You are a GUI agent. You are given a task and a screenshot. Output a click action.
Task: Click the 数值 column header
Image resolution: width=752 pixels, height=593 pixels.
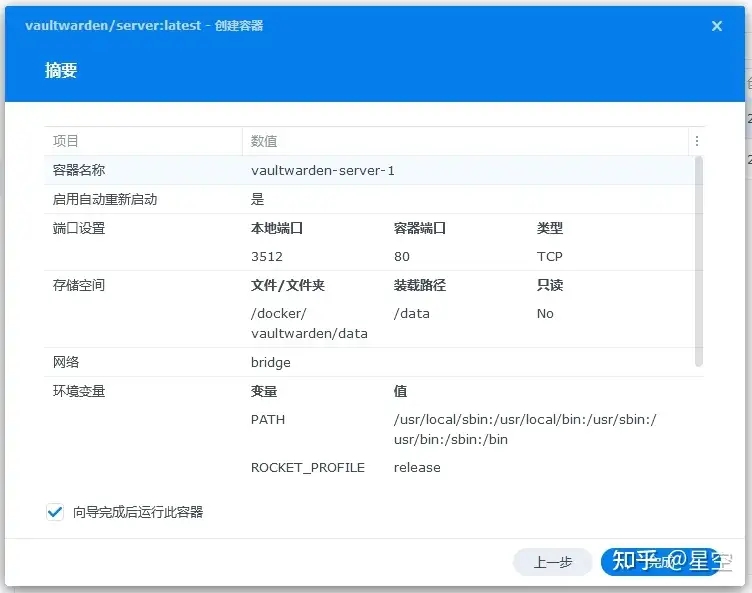[x=264, y=142]
